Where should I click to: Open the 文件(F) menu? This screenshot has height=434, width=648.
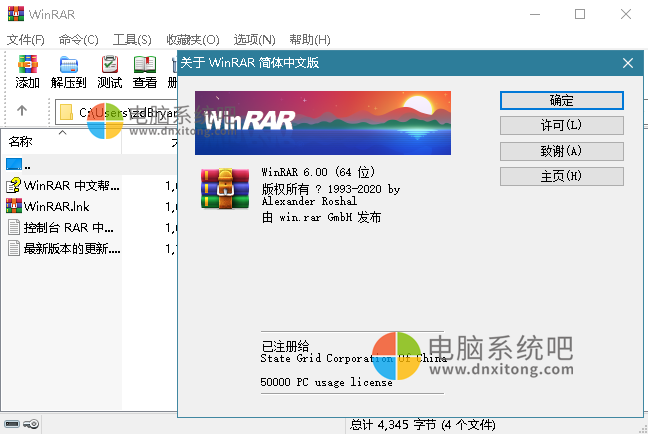tap(26, 40)
